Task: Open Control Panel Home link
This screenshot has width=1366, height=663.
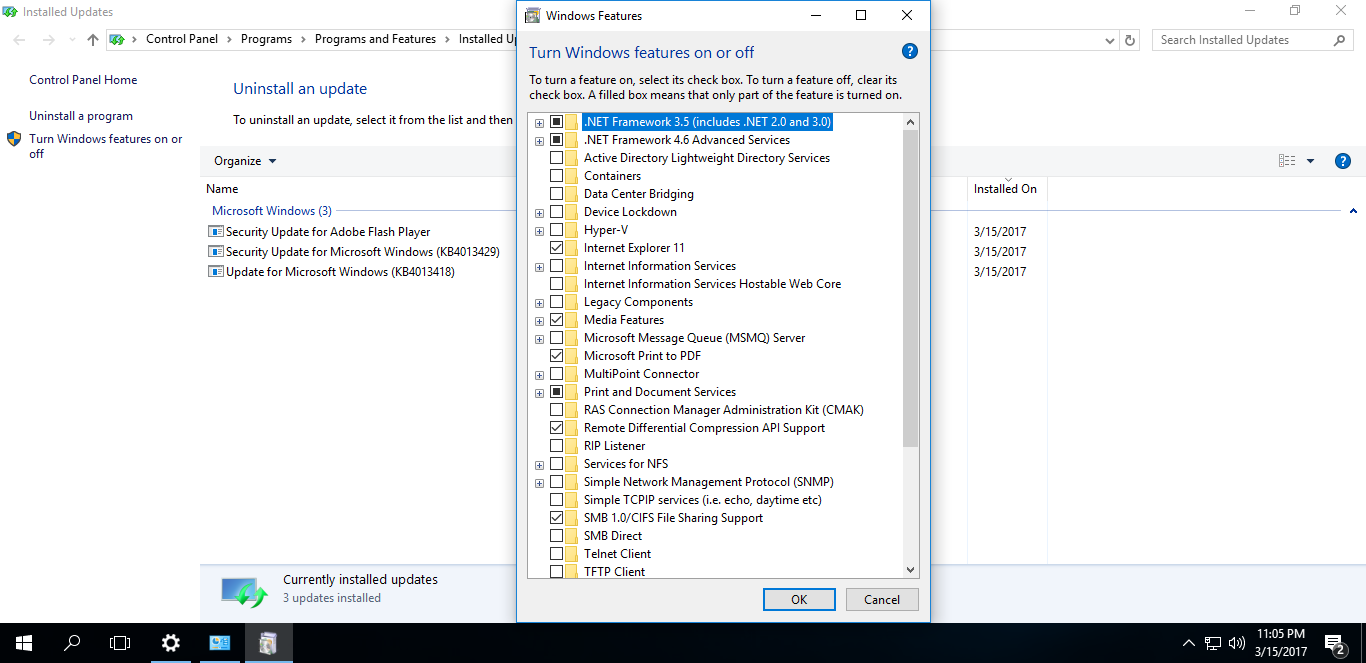Action: tap(83, 80)
